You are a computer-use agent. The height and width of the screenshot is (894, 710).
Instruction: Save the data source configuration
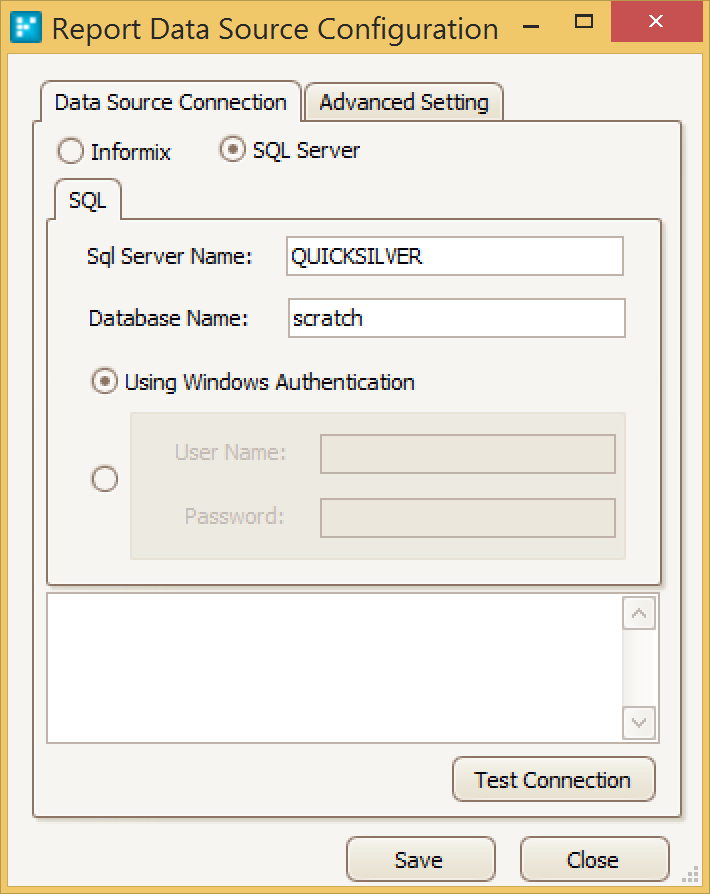coord(420,860)
